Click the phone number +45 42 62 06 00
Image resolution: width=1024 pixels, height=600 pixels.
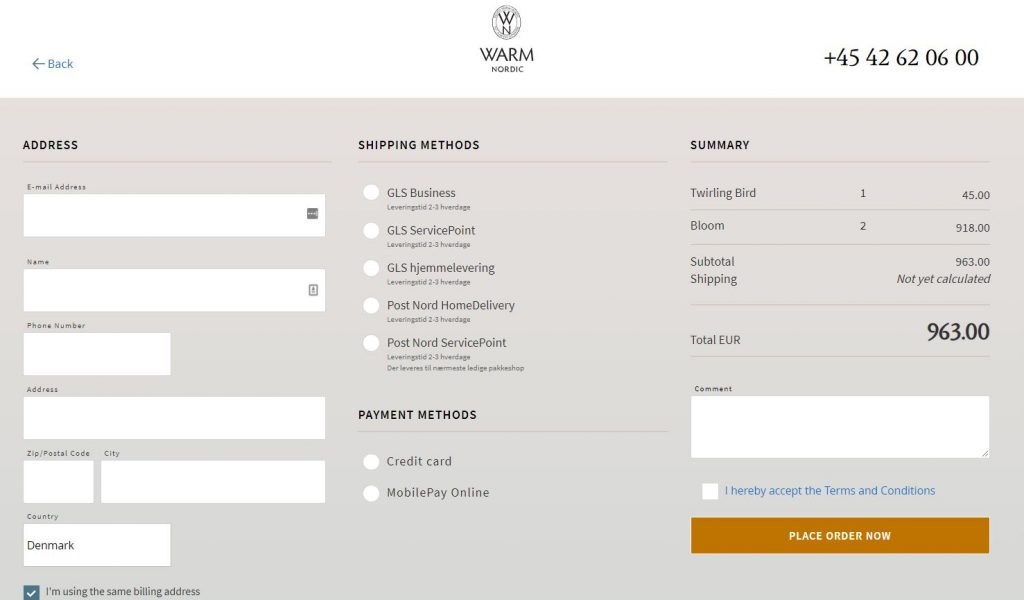pyautogui.click(x=901, y=57)
